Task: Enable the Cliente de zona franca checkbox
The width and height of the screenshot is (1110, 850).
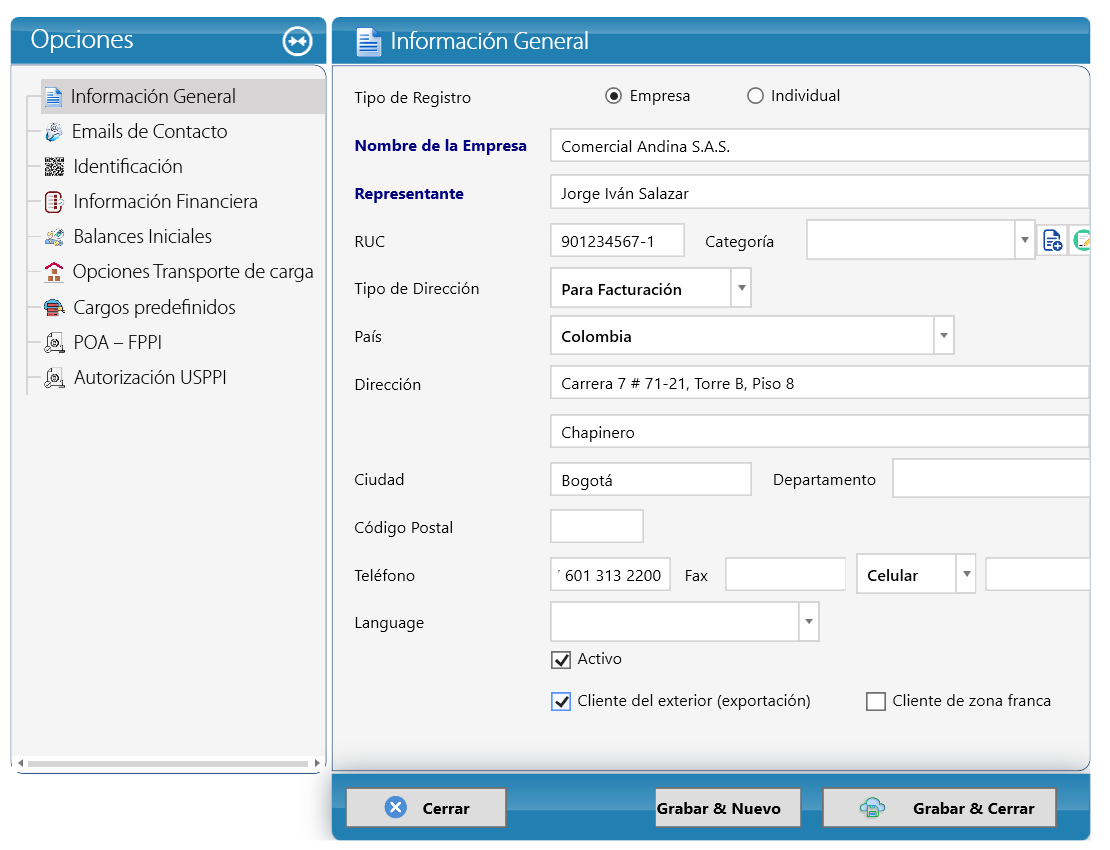Action: (876, 701)
